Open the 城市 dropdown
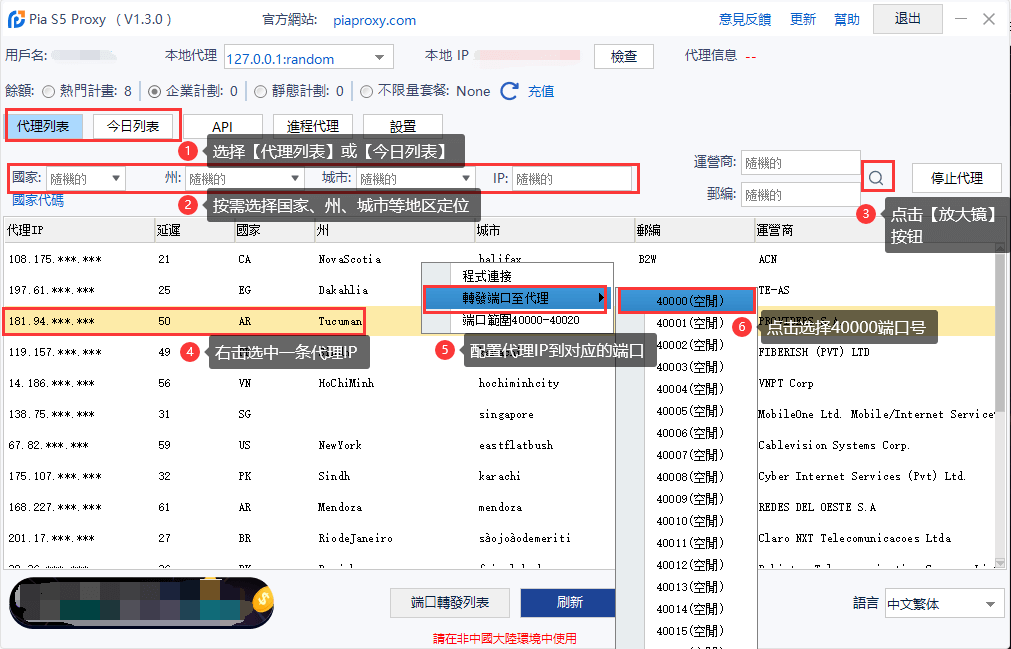The width and height of the screenshot is (1011, 649). pos(415,179)
